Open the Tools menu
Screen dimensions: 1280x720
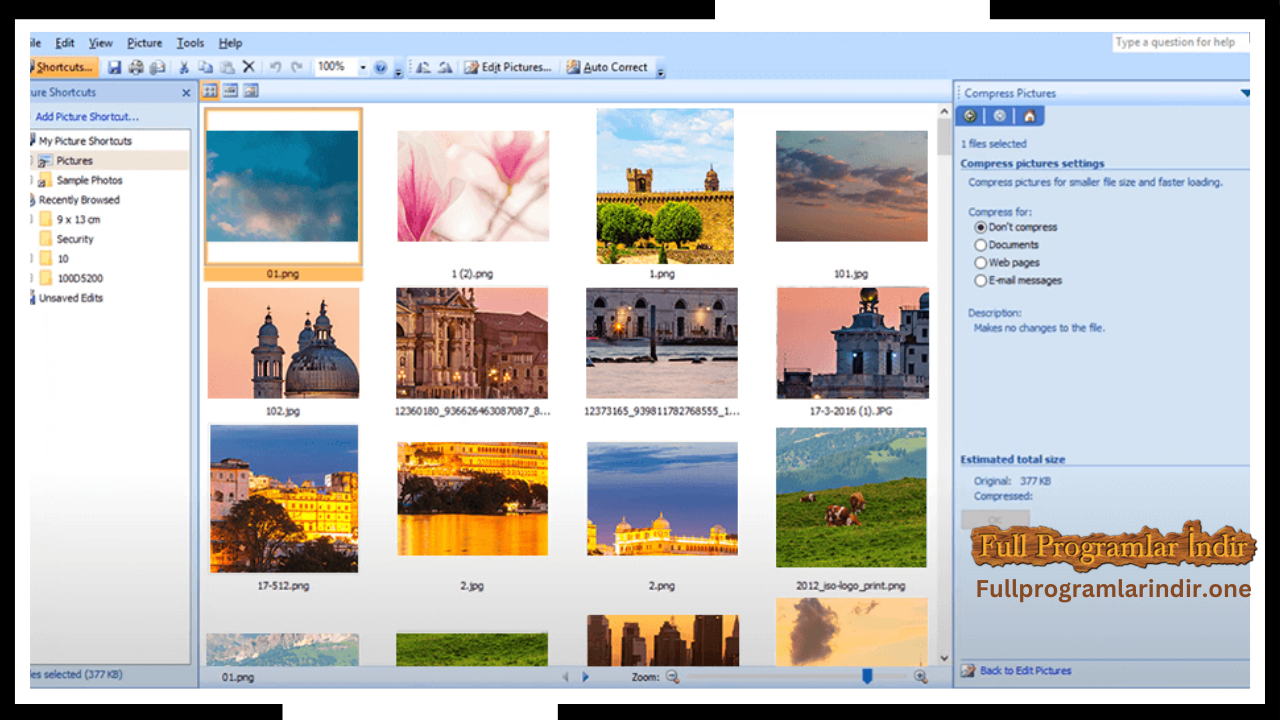190,43
